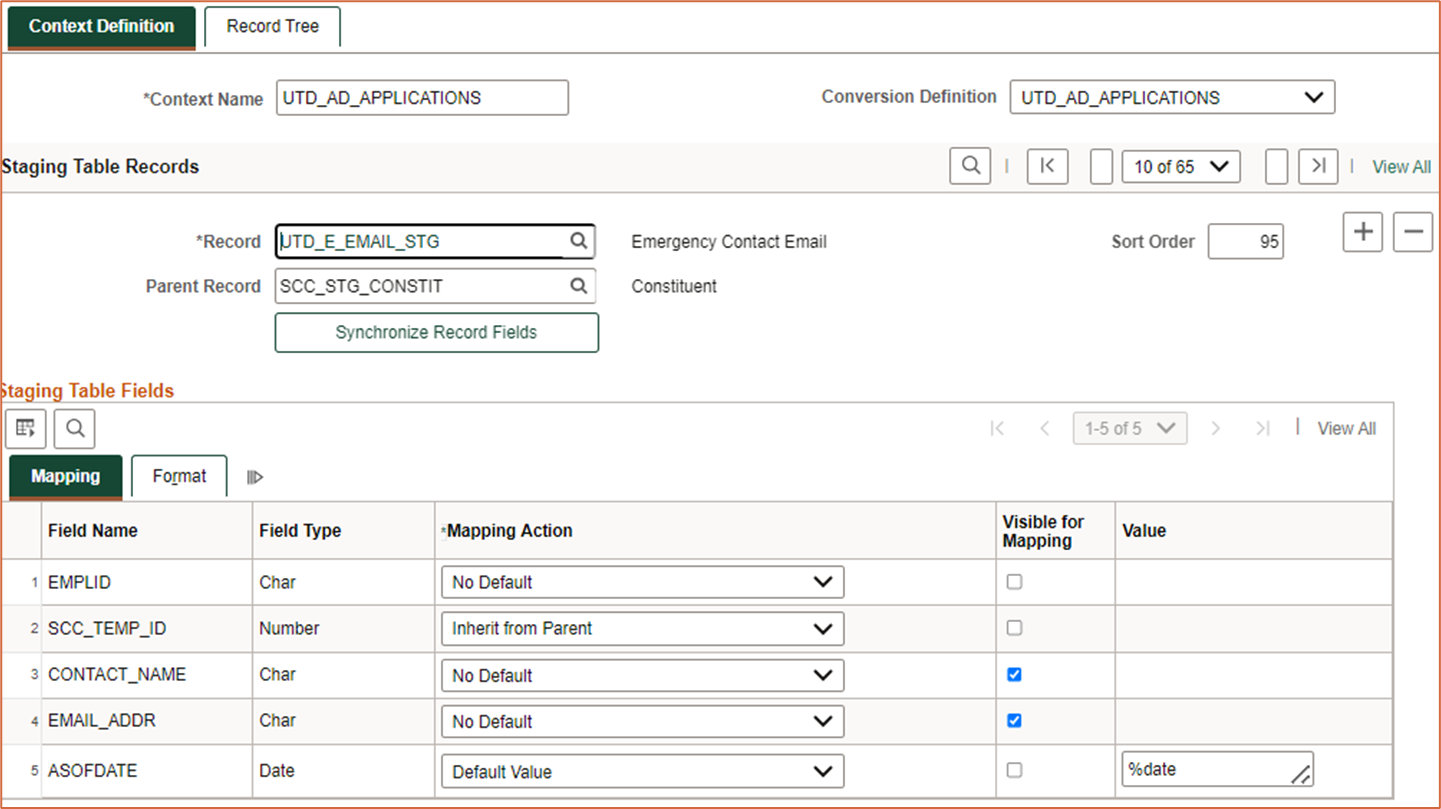Uncheck Visible for Mapping for CONTACT_NAME
Screen dimensions: 1441x809
(1014, 675)
